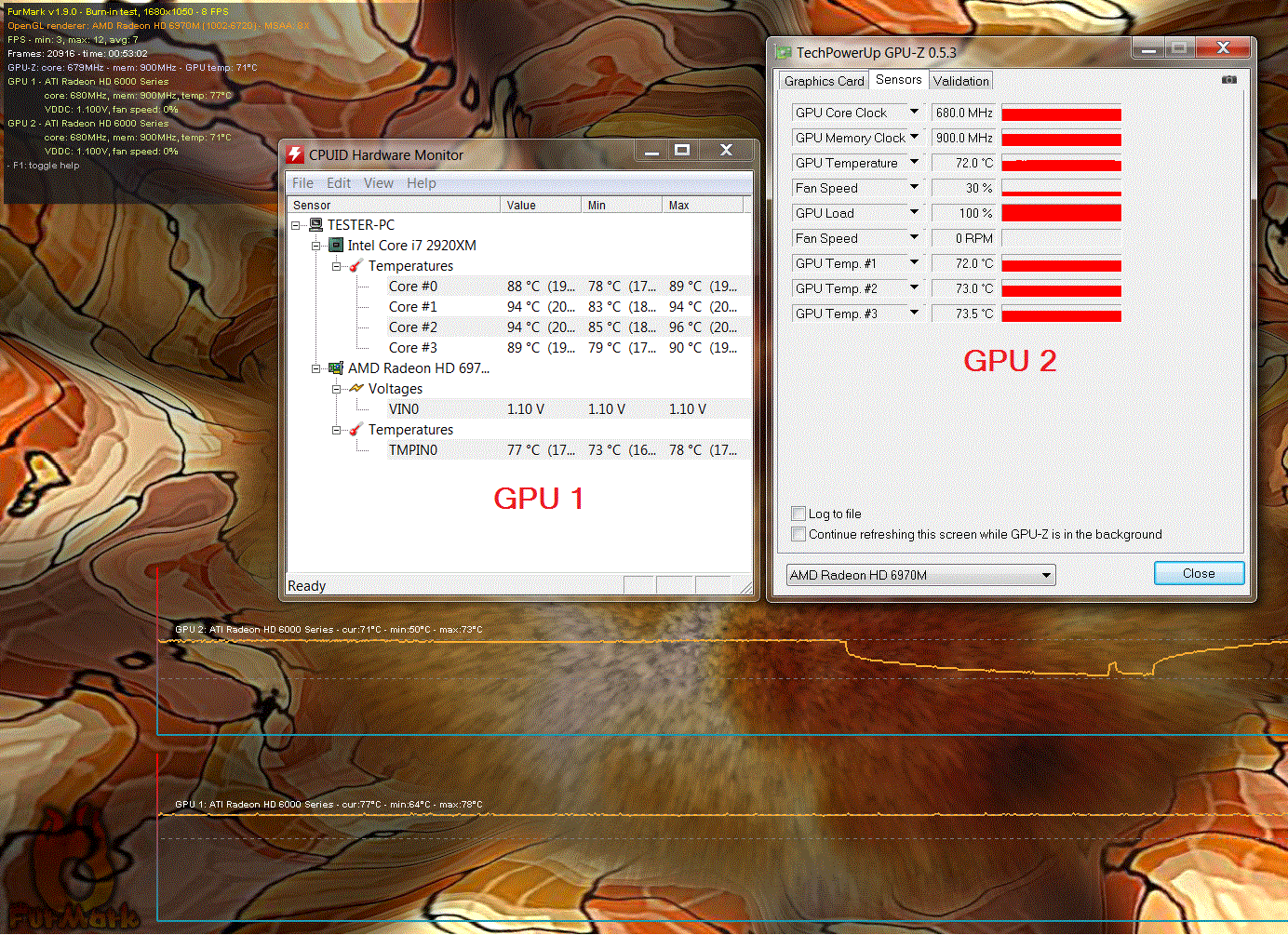Click the GPU Core Clock red graph
1288x935 pixels.
click(1061, 114)
